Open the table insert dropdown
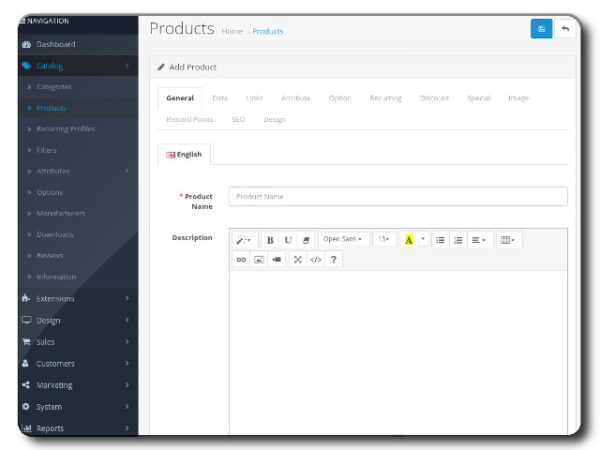This screenshot has width=600, height=450. (x=508, y=240)
